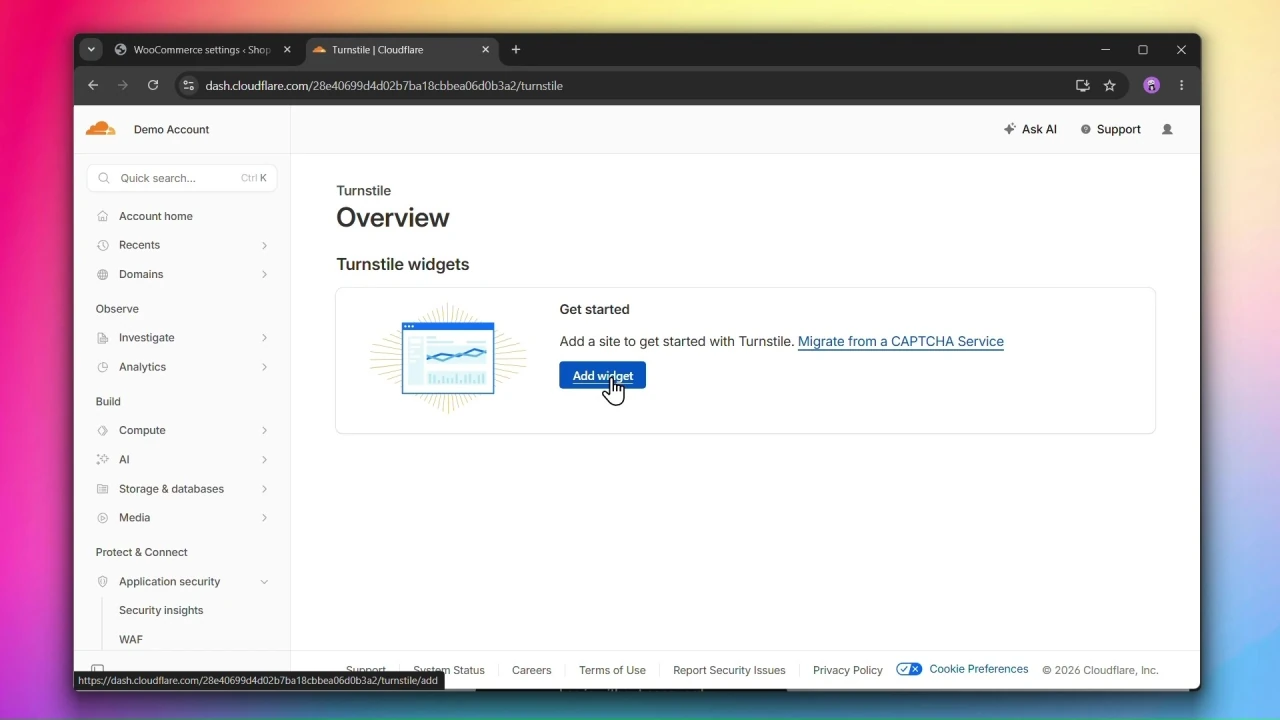The image size is (1280, 720).
Task: Expand the Domains chevron
Action: pyautogui.click(x=264, y=274)
